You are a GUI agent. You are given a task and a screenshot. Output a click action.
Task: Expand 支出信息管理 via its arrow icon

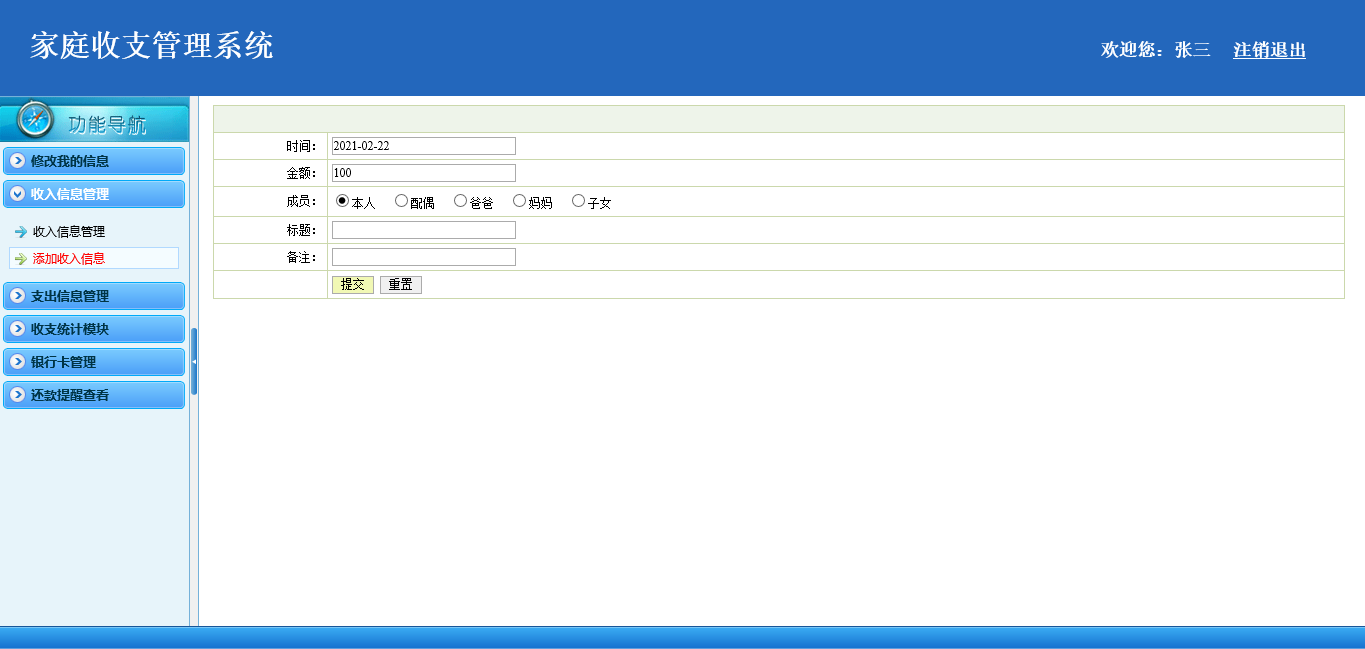17,296
